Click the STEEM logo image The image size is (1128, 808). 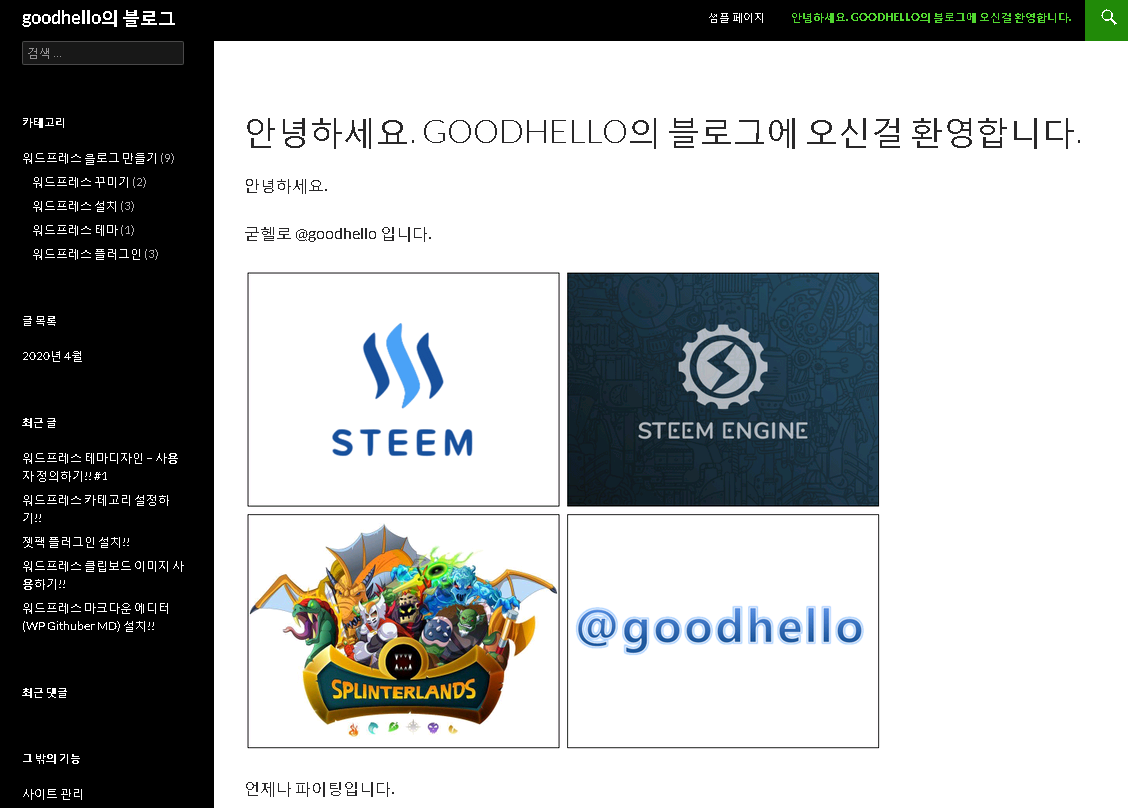(404, 389)
